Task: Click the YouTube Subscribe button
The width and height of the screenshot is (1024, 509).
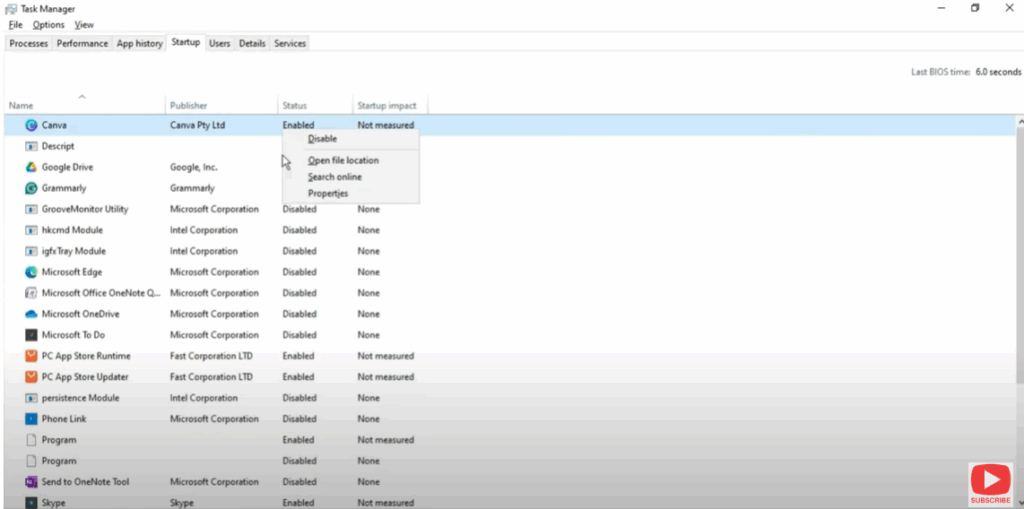Action: pos(991,484)
